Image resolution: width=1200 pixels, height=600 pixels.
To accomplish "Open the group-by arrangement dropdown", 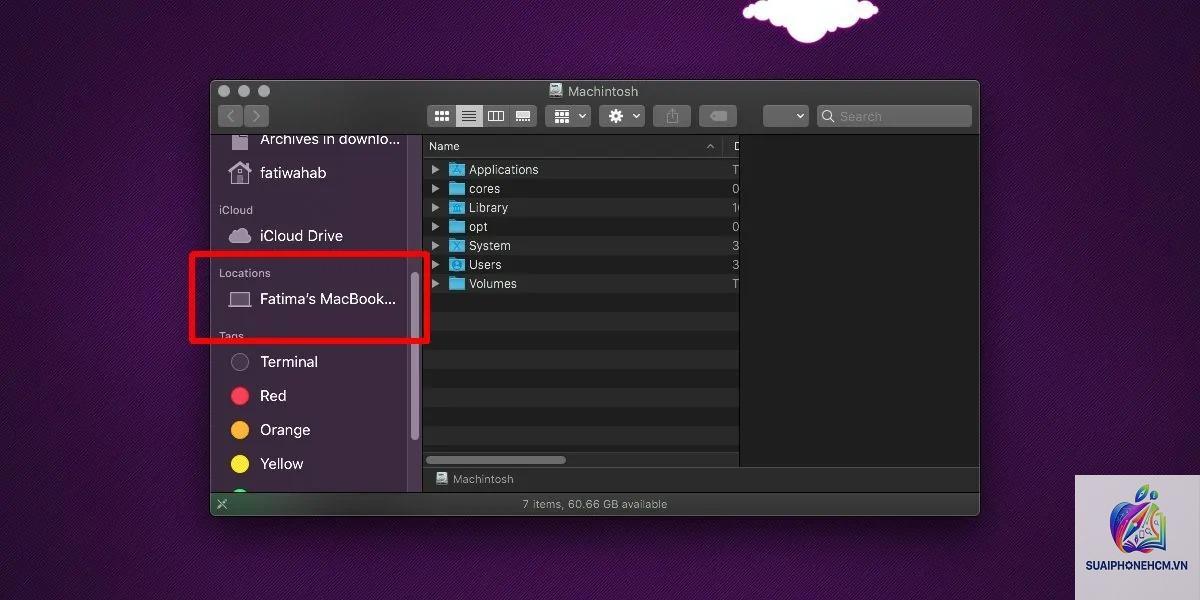I will pyautogui.click(x=569, y=116).
